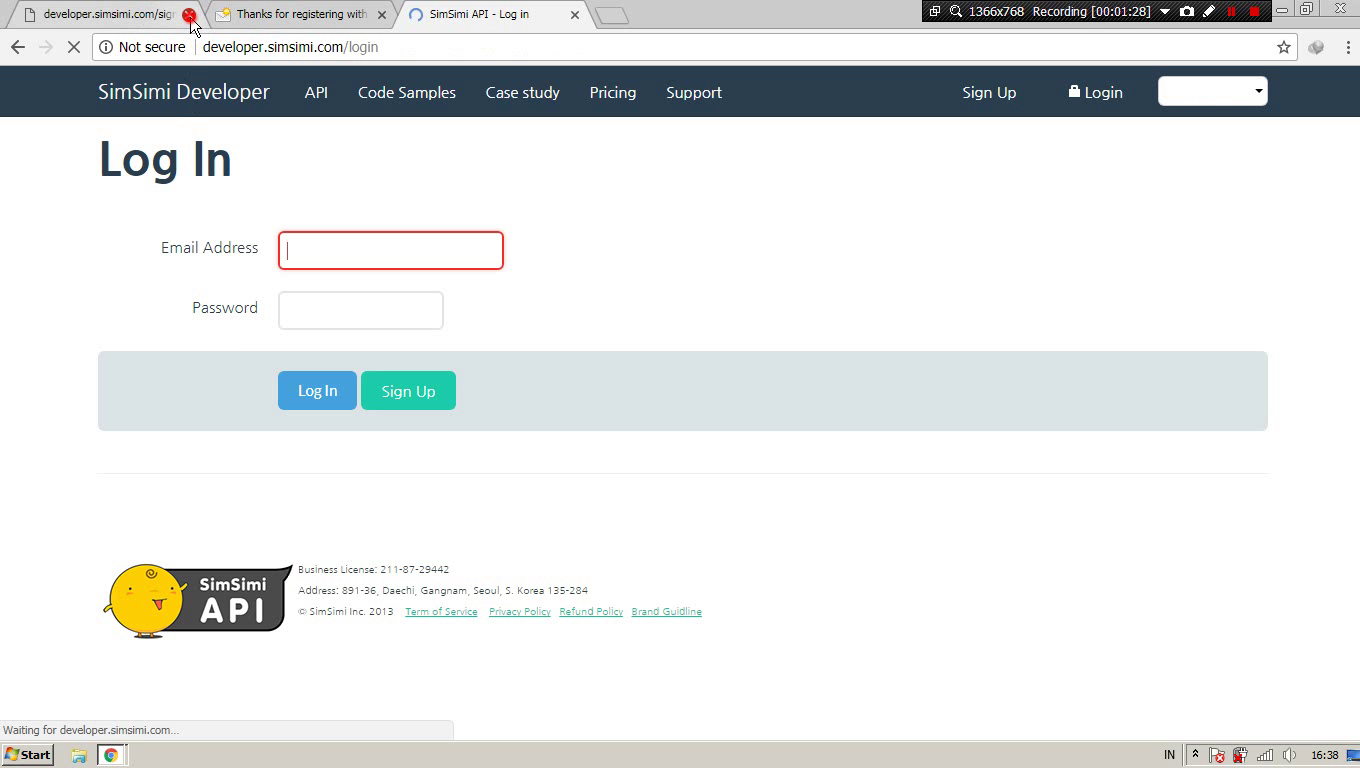Image resolution: width=1360 pixels, height=768 pixels.
Task: Bookmark this page with the star icon
Action: click(x=1284, y=47)
